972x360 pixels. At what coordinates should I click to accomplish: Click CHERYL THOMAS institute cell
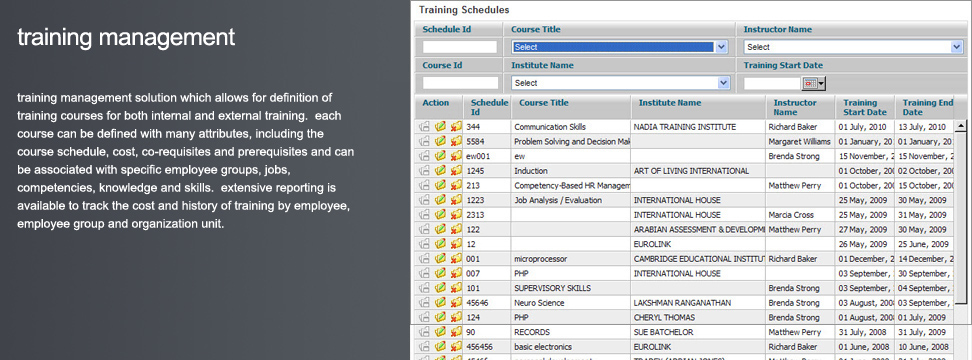(698, 317)
